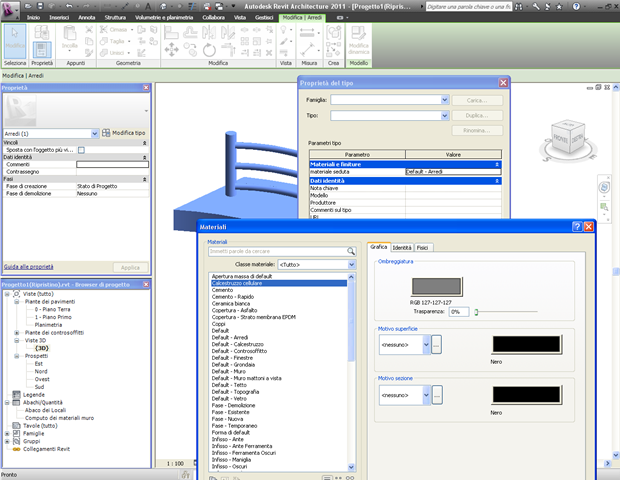Open the Struttura ribbon tab
The height and width of the screenshot is (480, 620).
point(115,18)
